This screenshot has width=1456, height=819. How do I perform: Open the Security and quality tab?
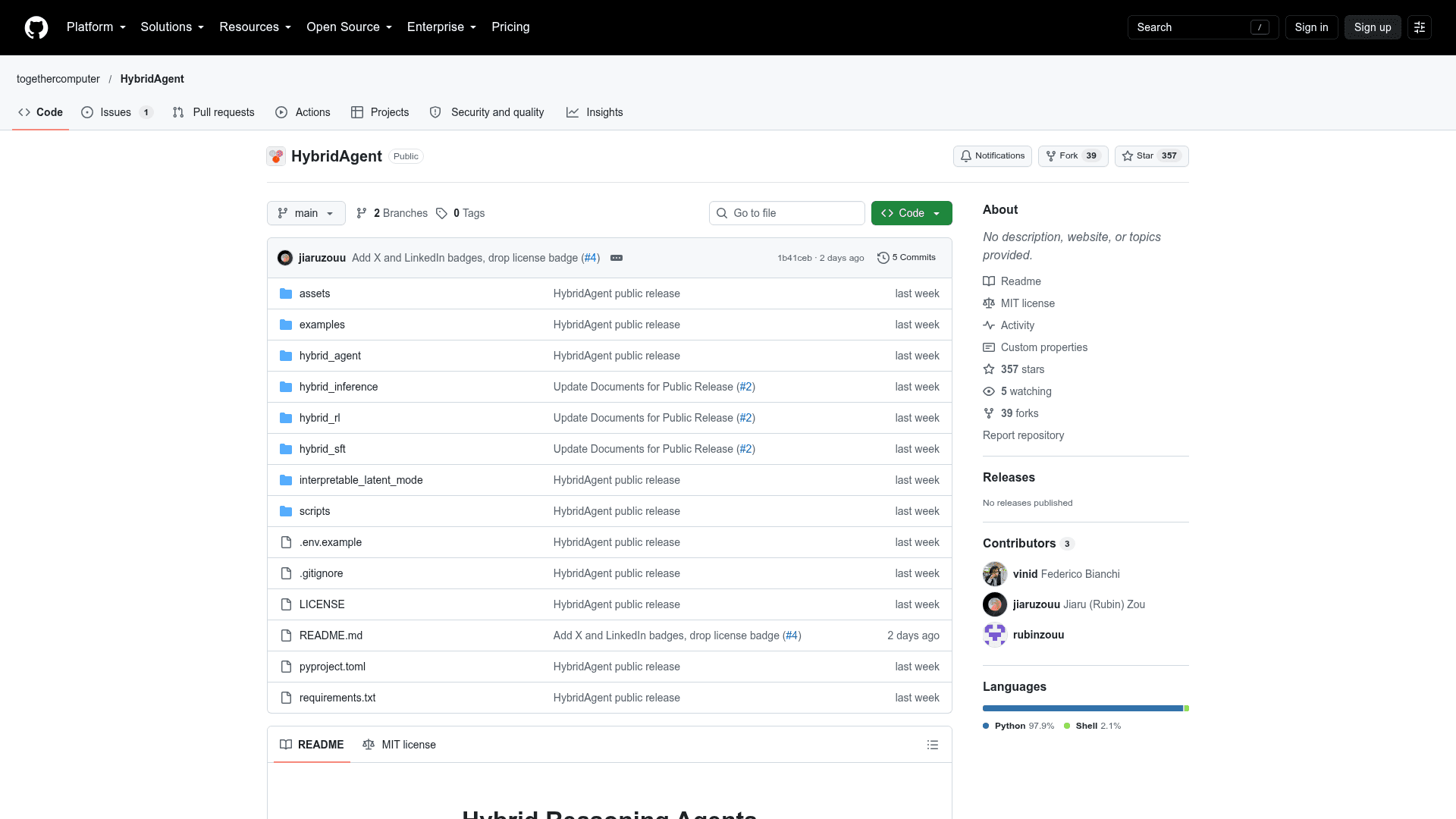pos(487,112)
